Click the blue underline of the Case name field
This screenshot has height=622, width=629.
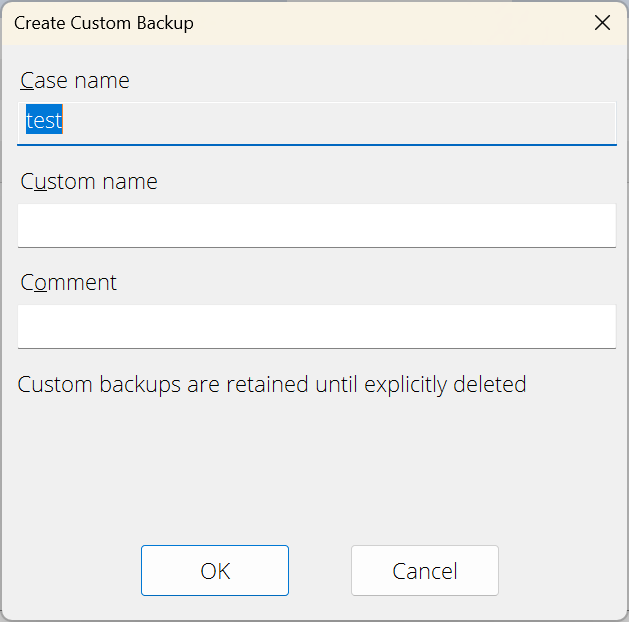tap(317, 144)
